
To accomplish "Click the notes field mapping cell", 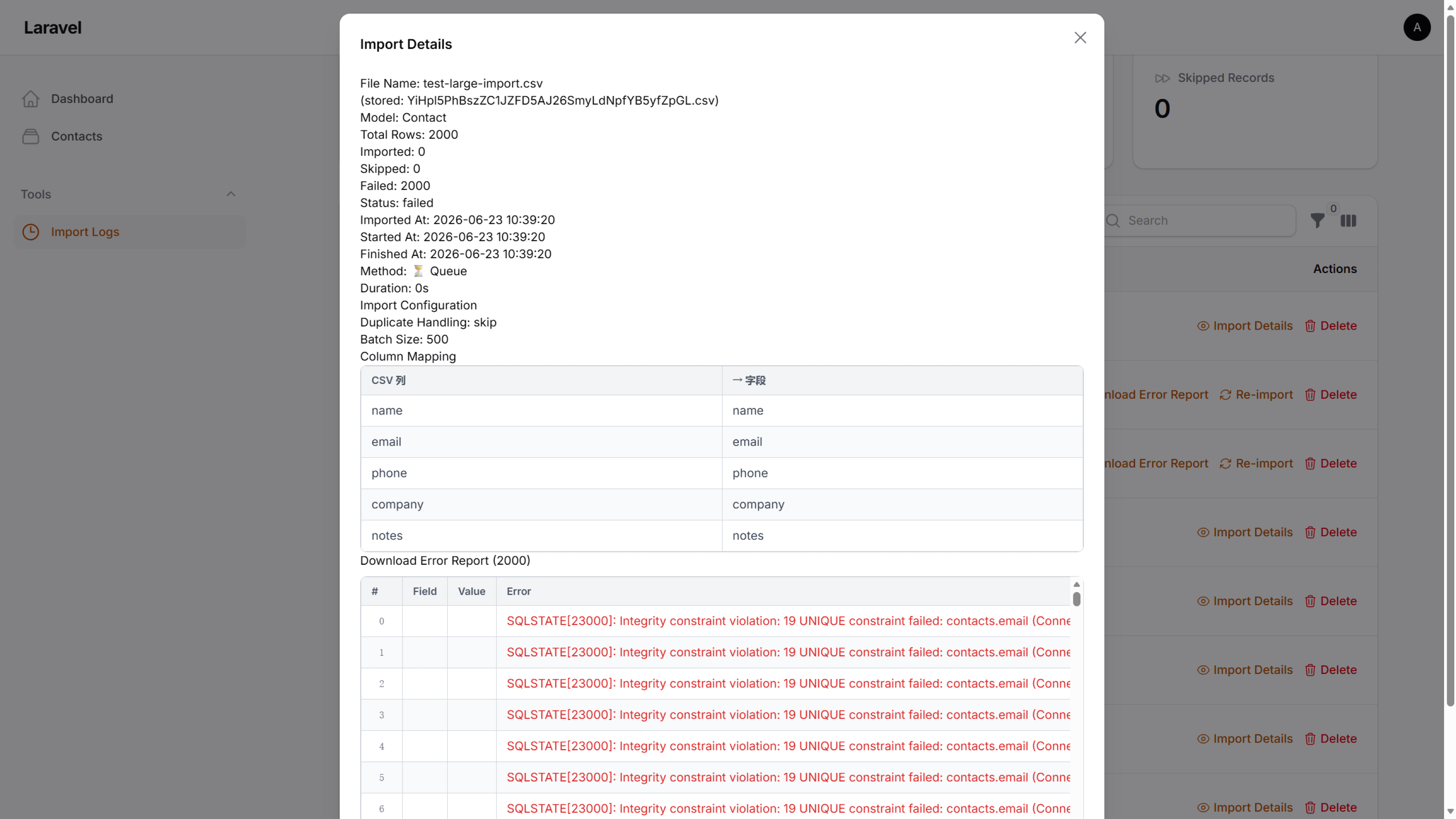I will pyautogui.click(x=902, y=536).
